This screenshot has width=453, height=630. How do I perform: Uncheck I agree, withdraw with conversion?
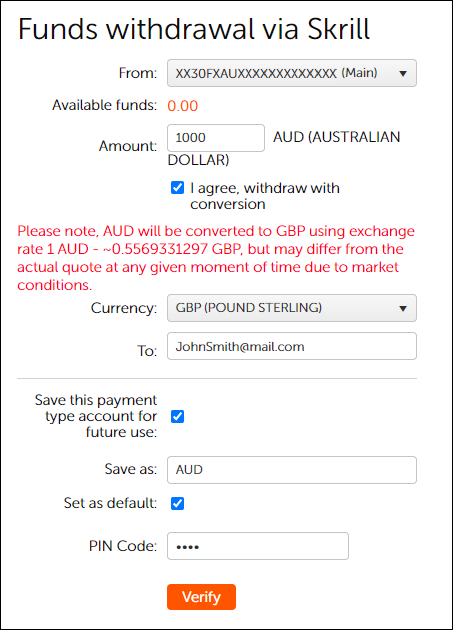tap(177, 188)
